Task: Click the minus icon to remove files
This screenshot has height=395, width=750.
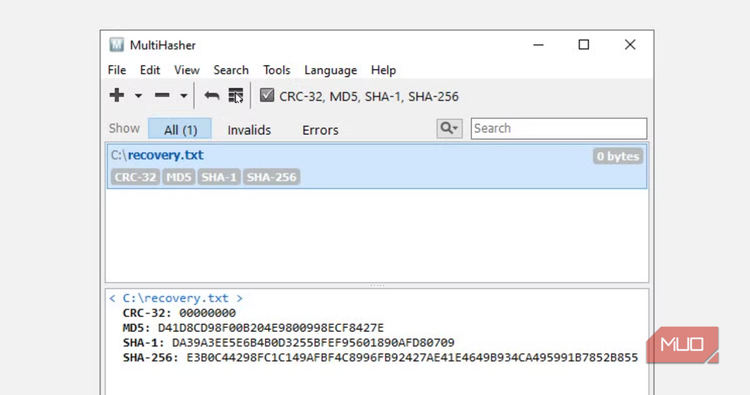Action: pyautogui.click(x=162, y=95)
